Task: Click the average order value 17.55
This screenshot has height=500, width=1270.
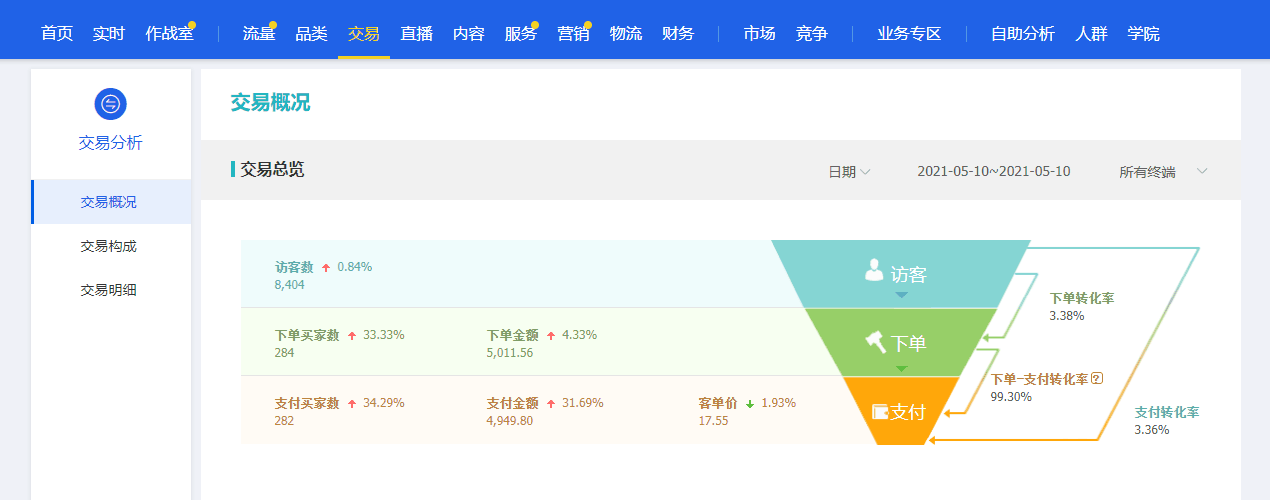Action: [x=714, y=421]
